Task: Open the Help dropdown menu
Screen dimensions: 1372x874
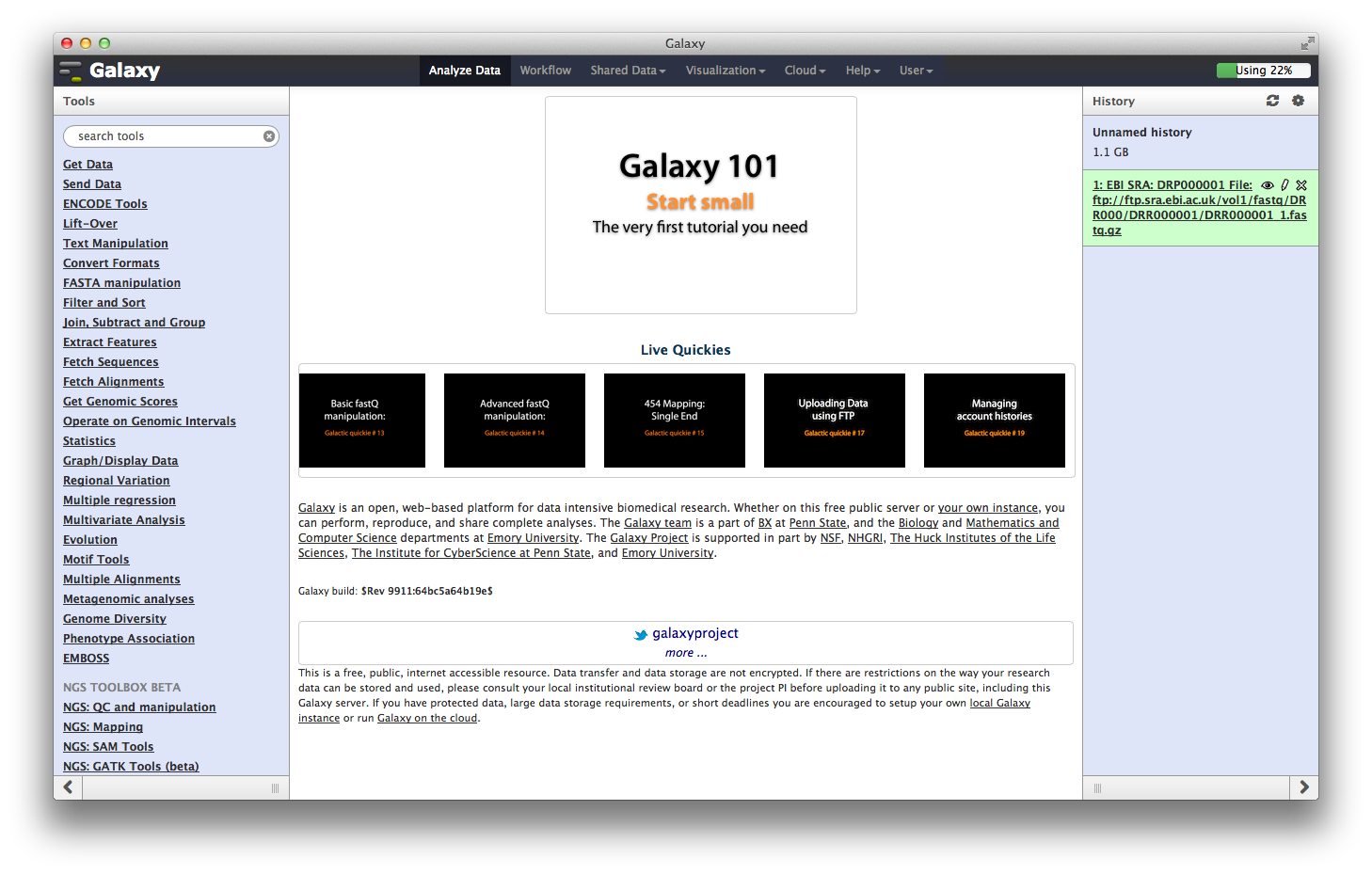Action: pos(863,71)
